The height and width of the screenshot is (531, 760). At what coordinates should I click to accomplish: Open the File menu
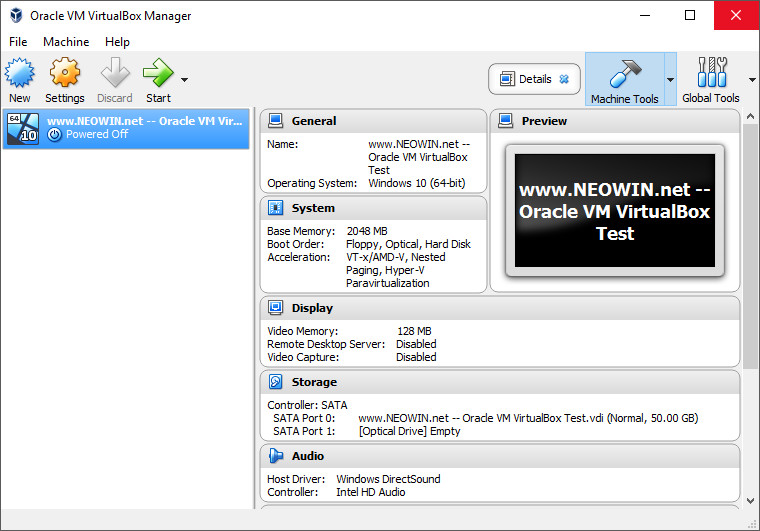coord(18,42)
